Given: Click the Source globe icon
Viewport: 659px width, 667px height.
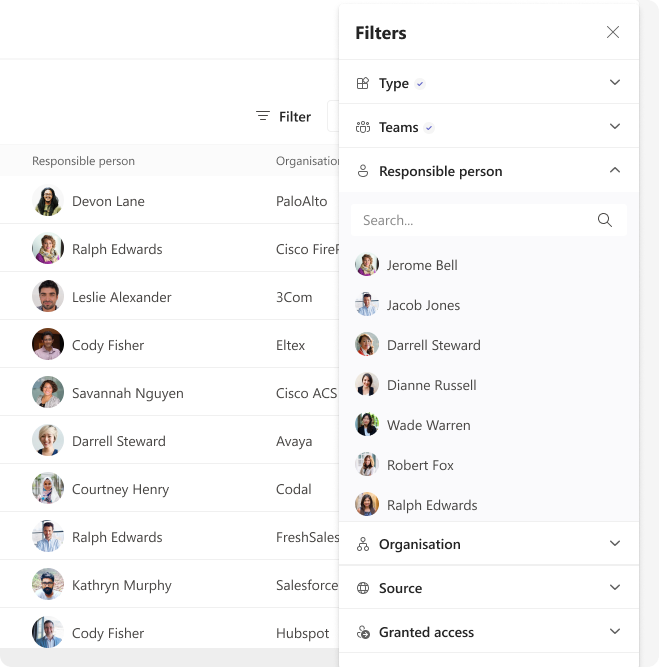Looking at the screenshot, I should 363,589.
